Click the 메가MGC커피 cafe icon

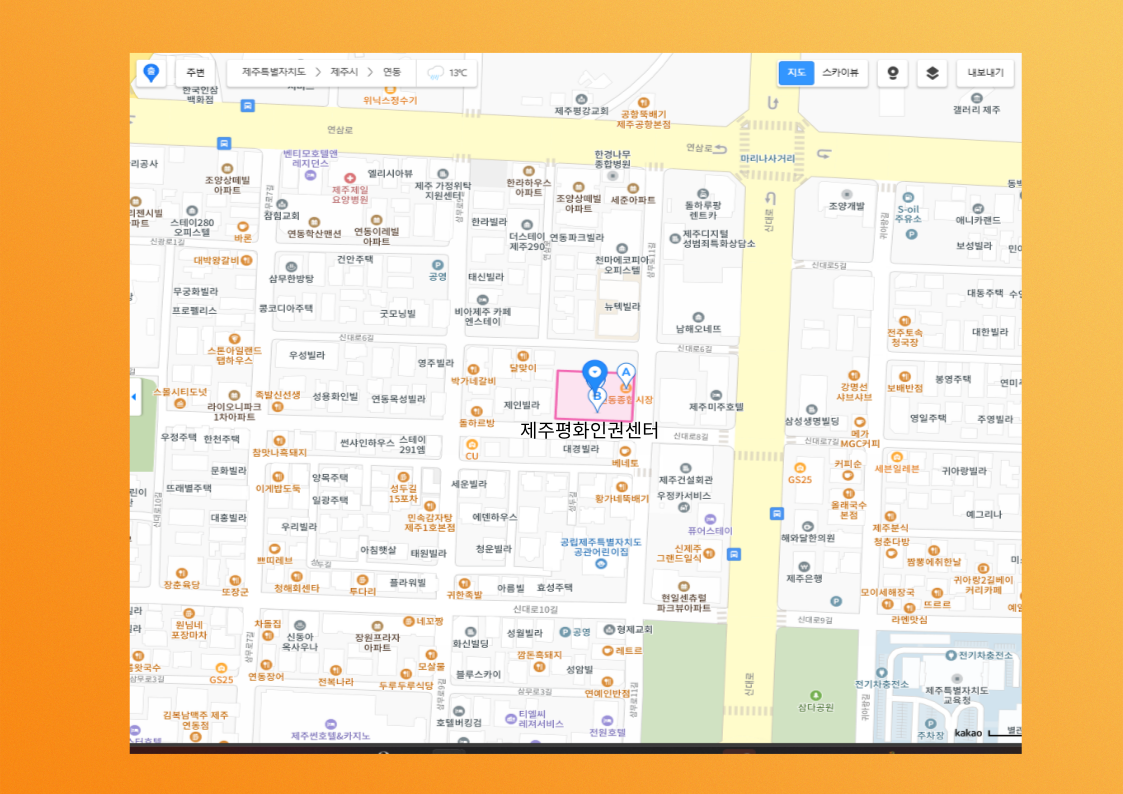(x=859, y=422)
